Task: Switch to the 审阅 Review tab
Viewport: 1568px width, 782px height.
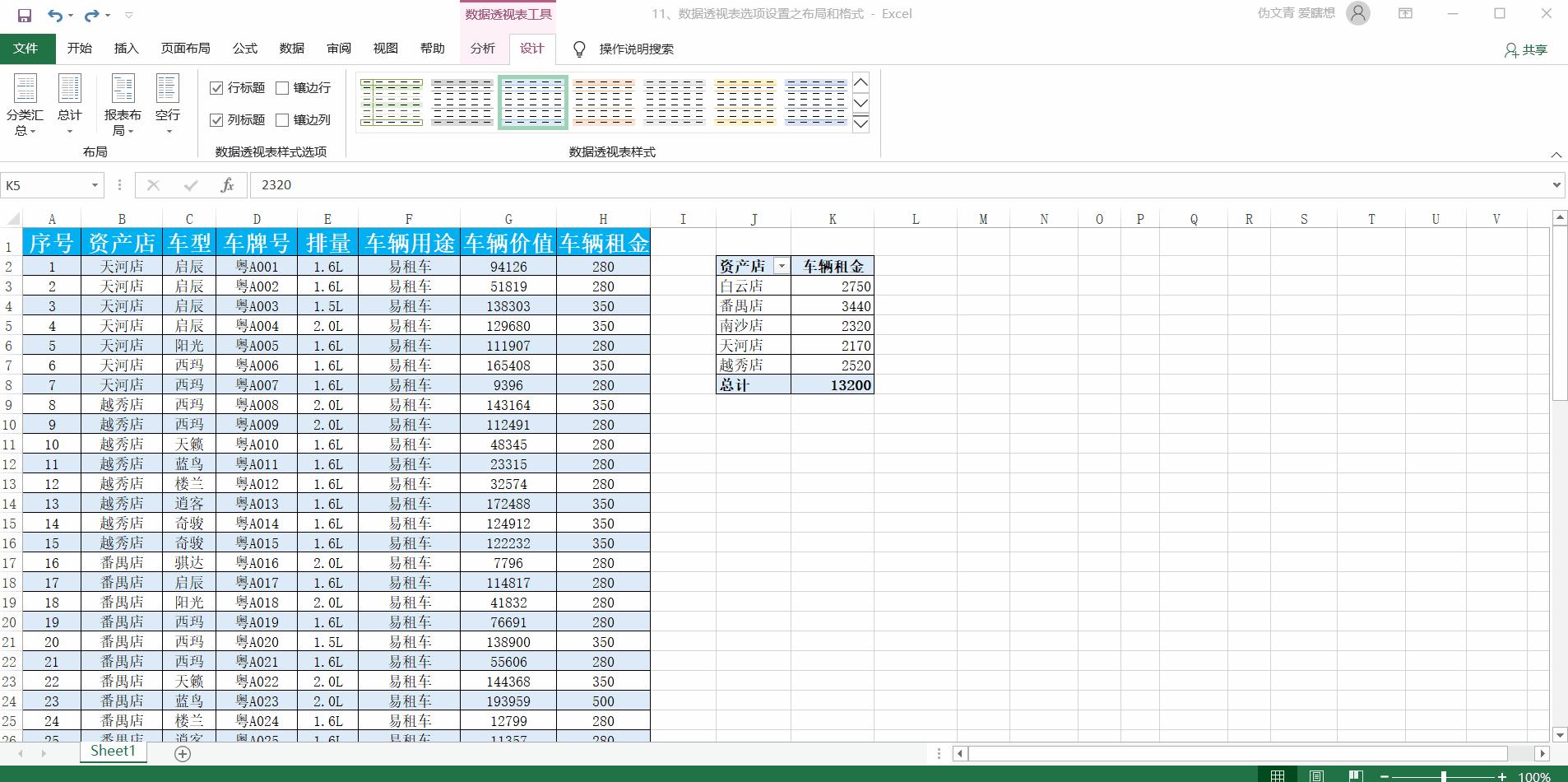Action: click(339, 49)
